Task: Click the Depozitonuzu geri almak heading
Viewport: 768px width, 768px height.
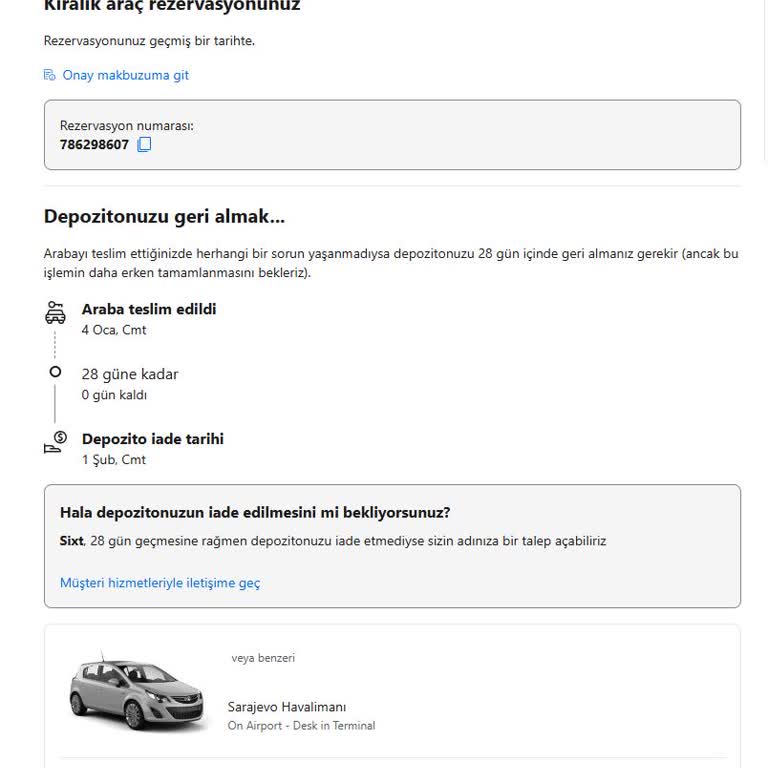Action: coord(164,216)
